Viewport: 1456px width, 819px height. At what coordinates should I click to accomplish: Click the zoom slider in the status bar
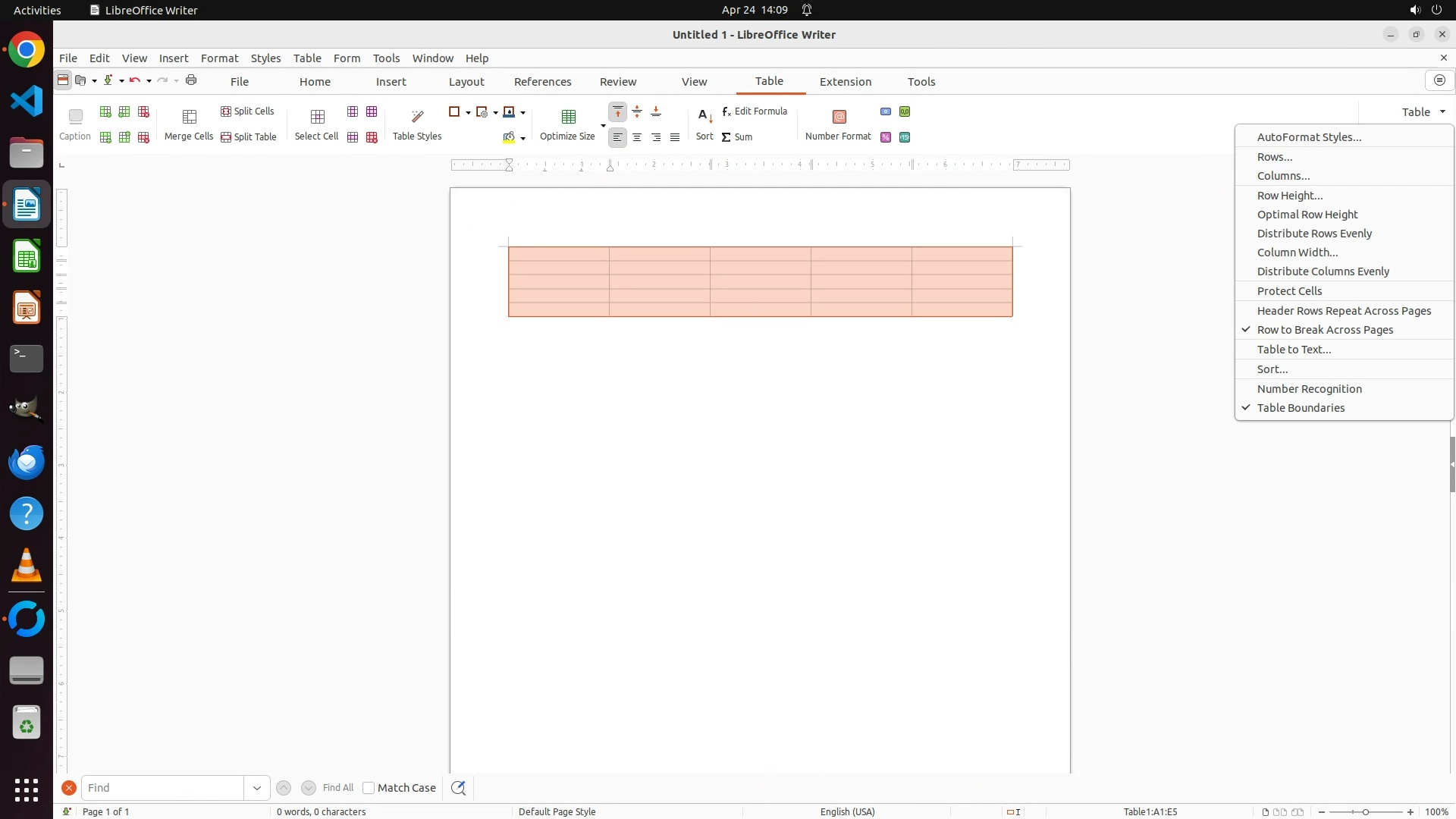point(1365,812)
